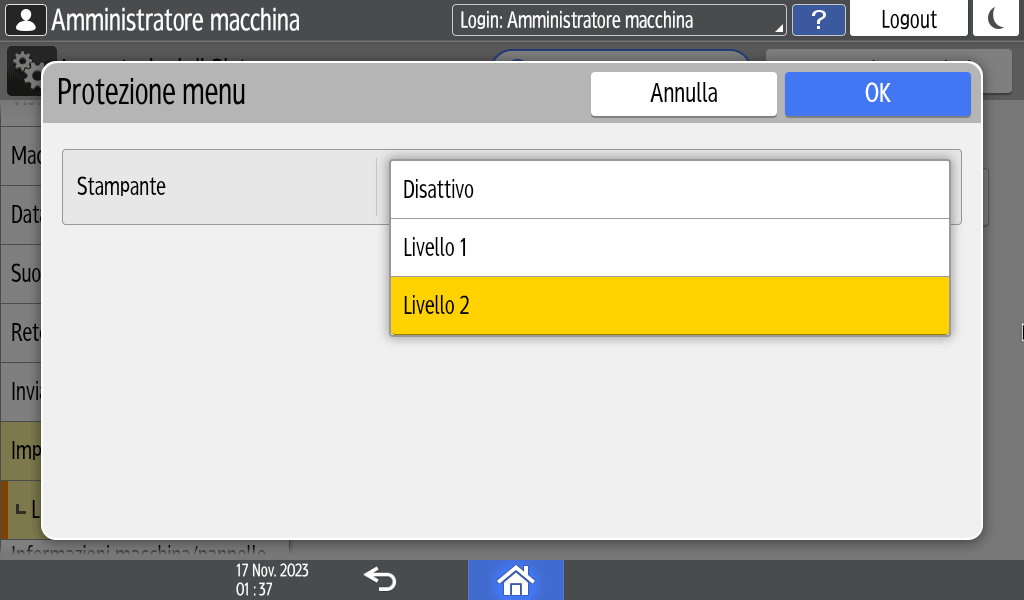Select Disattivo from the list
This screenshot has height=600, width=1024.
click(x=669, y=189)
